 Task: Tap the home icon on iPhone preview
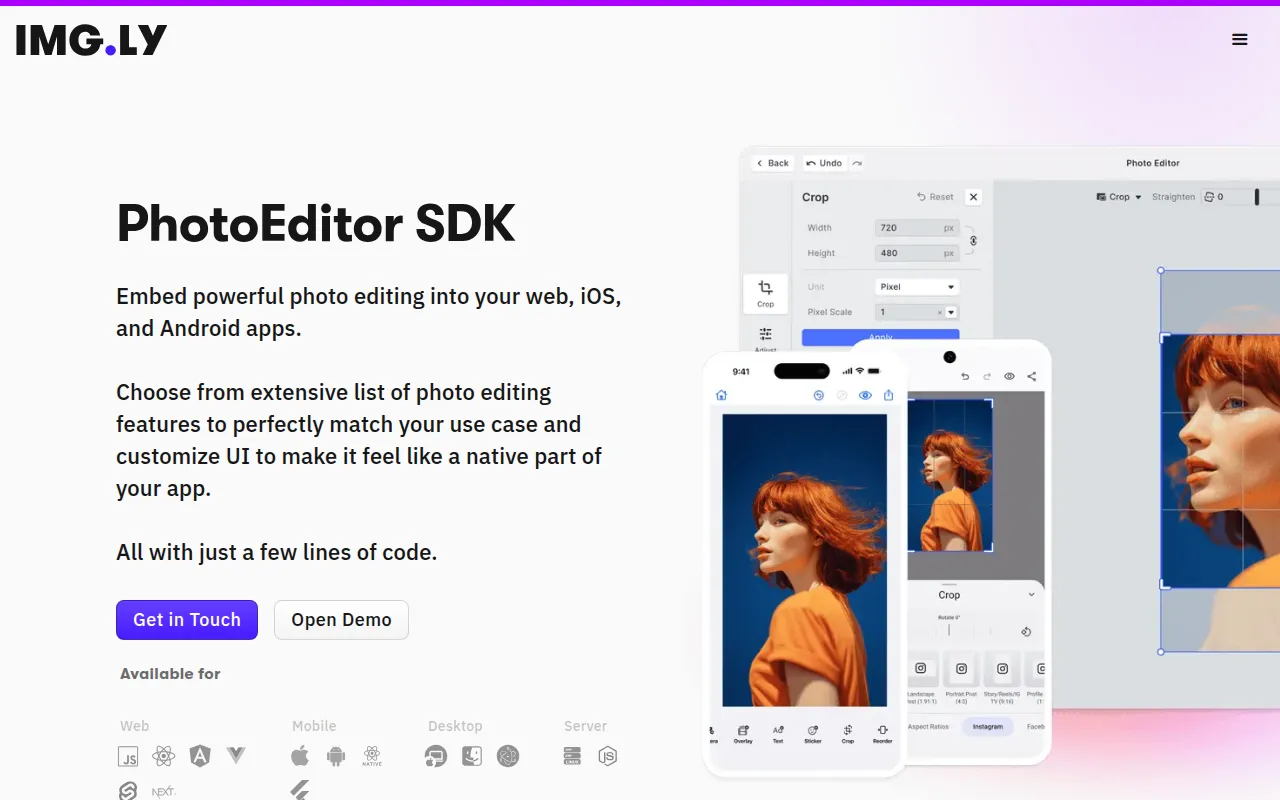point(721,395)
